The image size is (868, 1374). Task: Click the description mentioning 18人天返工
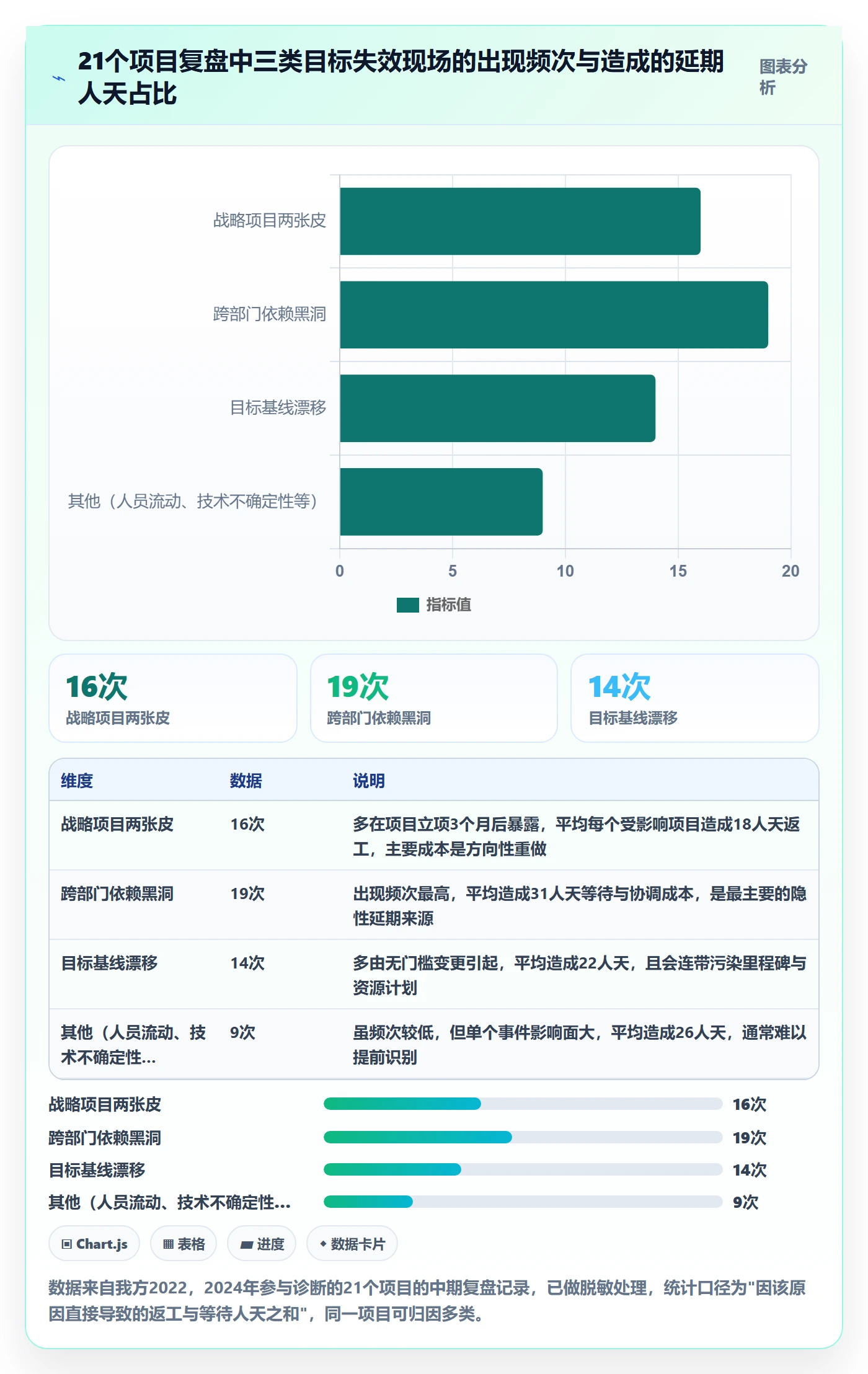click(x=577, y=836)
